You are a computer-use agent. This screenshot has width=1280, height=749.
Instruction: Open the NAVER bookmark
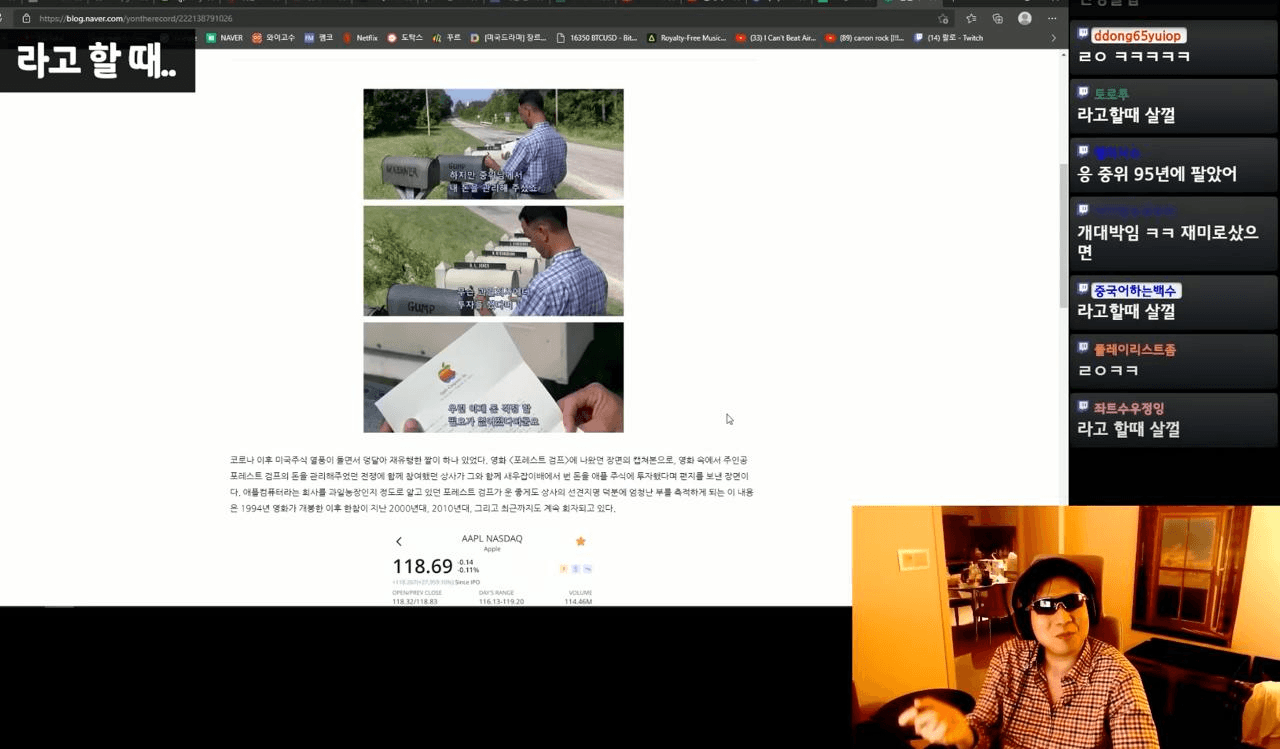pyautogui.click(x=228, y=37)
